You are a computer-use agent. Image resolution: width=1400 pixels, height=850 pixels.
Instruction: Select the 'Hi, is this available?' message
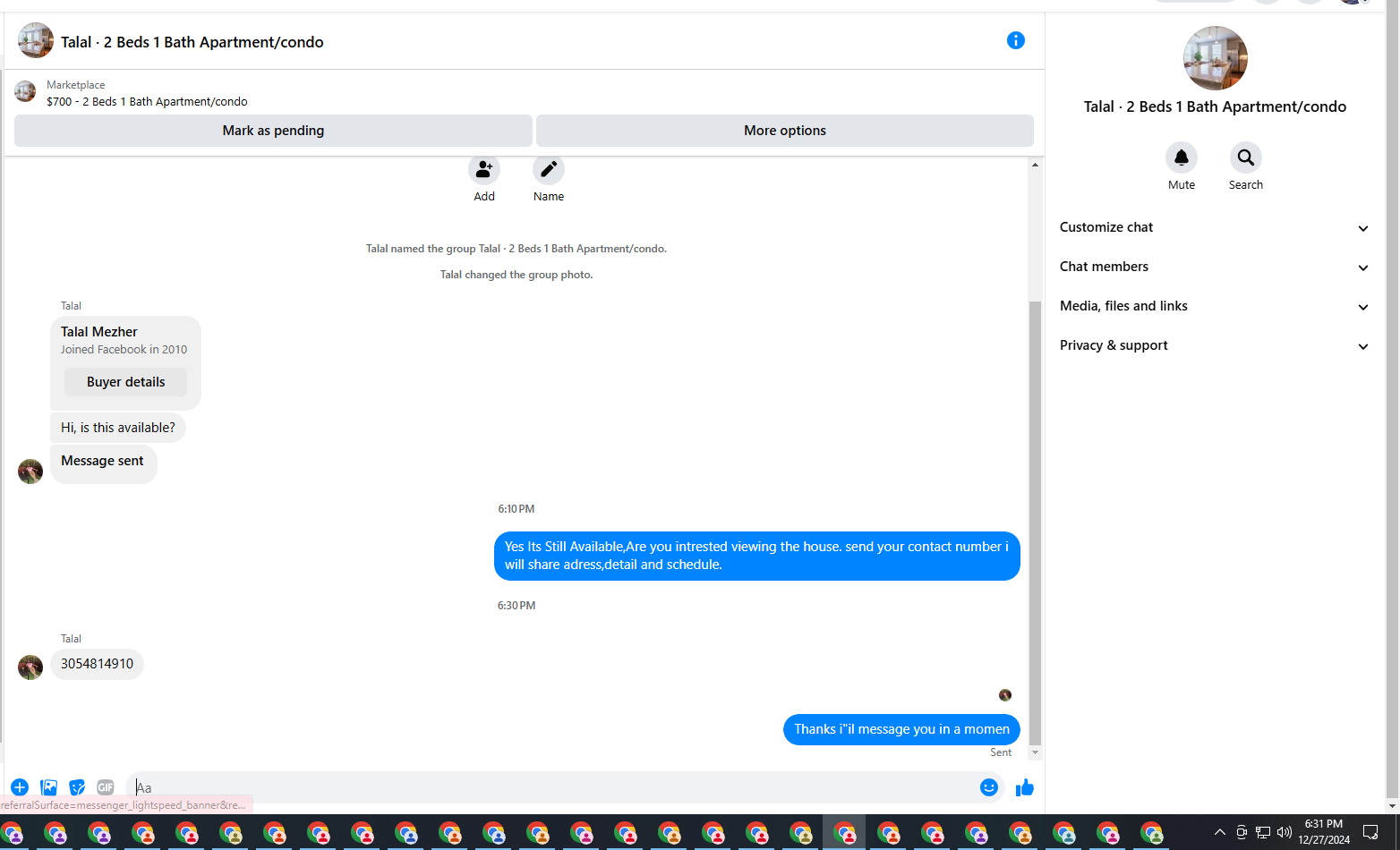click(118, 428)
